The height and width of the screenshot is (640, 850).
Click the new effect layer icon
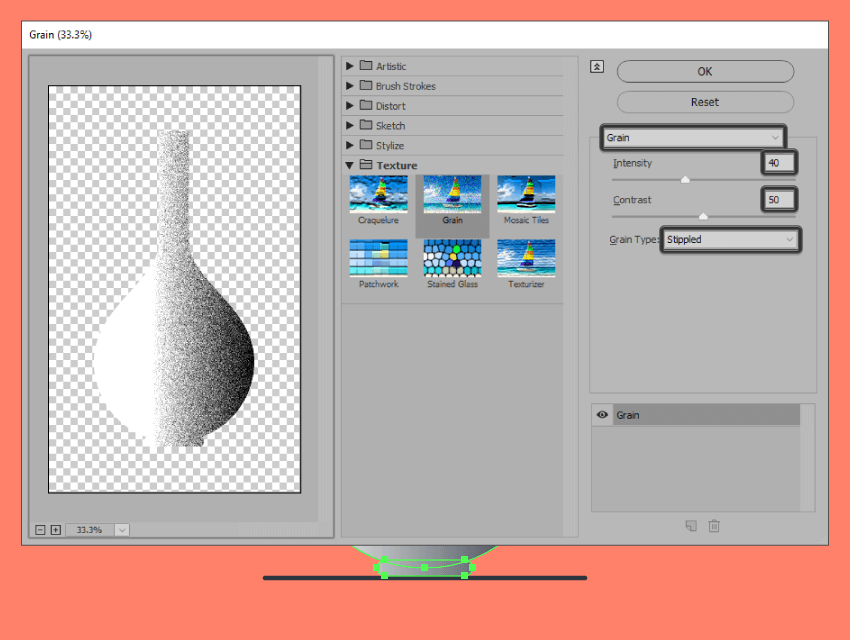[691, 526]
